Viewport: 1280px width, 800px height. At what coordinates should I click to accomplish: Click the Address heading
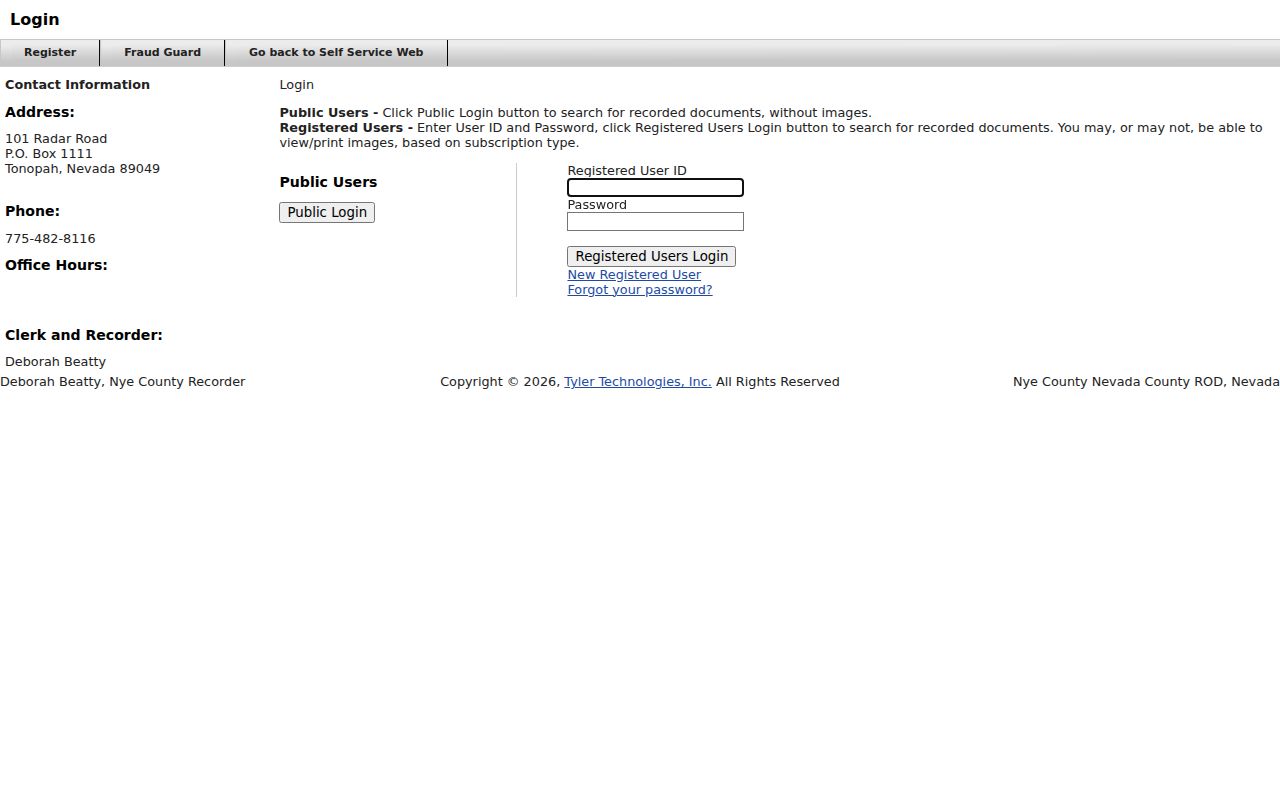pos(40,112)
